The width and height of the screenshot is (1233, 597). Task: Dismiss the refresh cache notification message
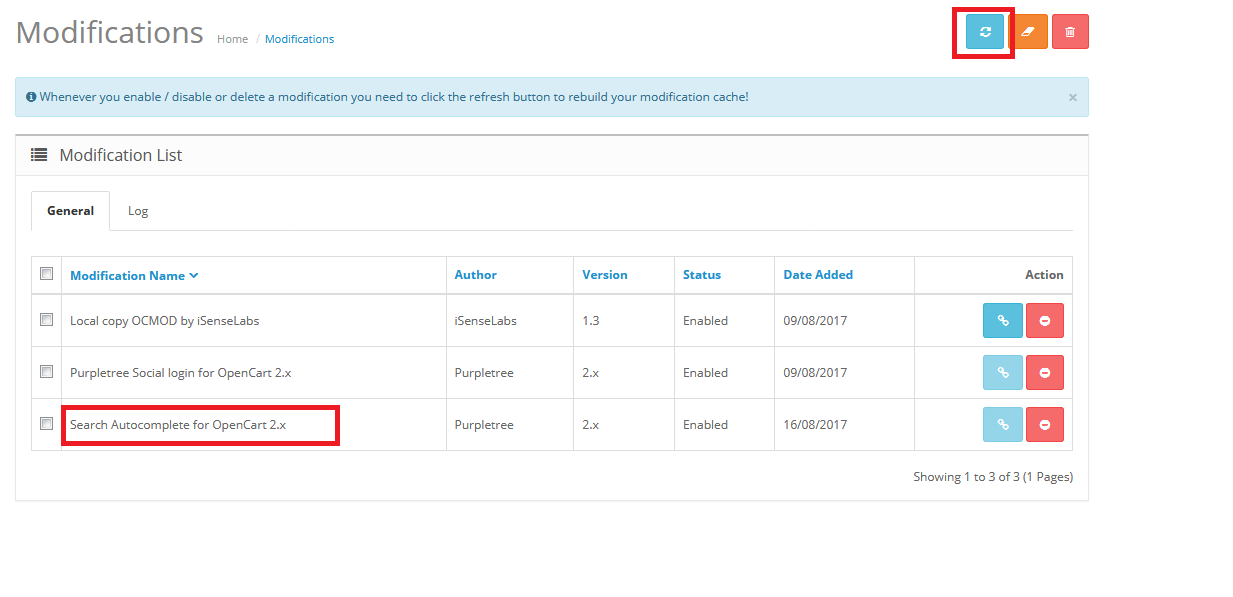pos(1072,96)
